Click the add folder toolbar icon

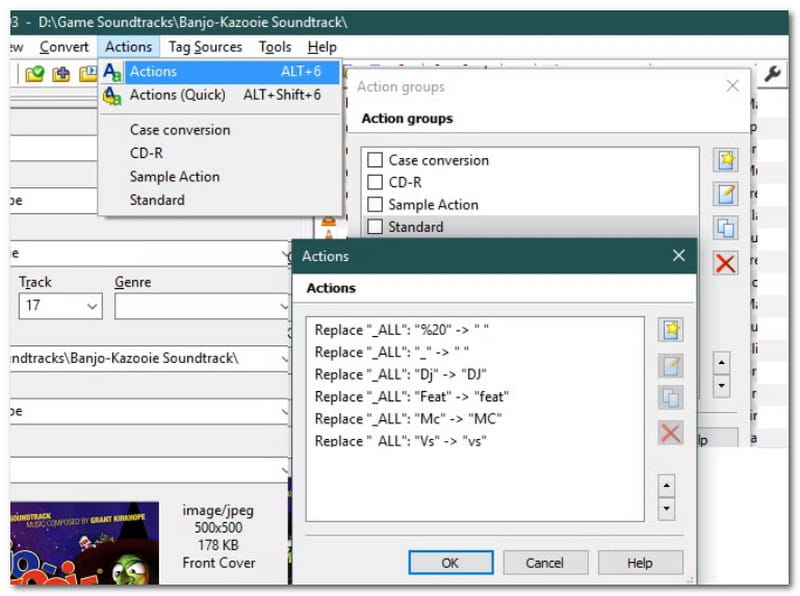click(x=61, y=74)
